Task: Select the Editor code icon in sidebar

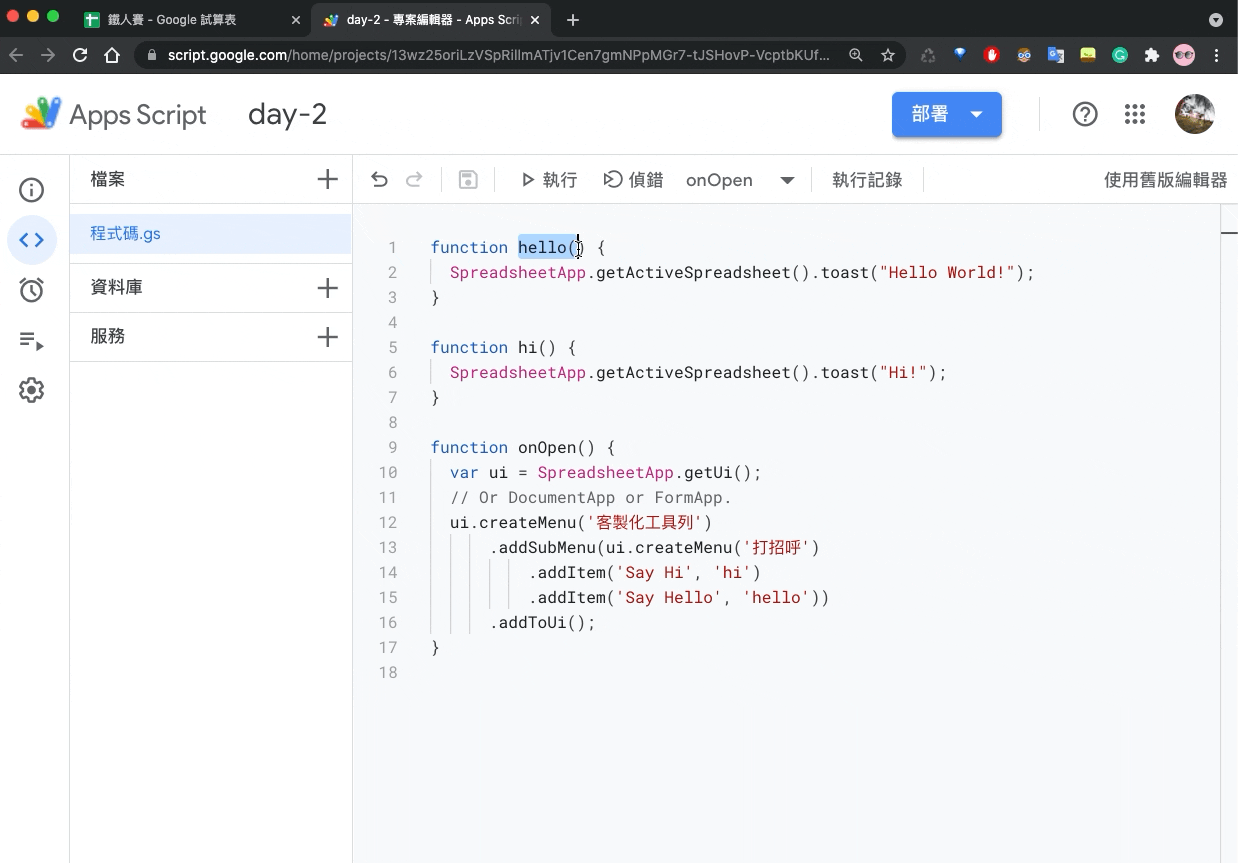Action: (x=32, y=240)
